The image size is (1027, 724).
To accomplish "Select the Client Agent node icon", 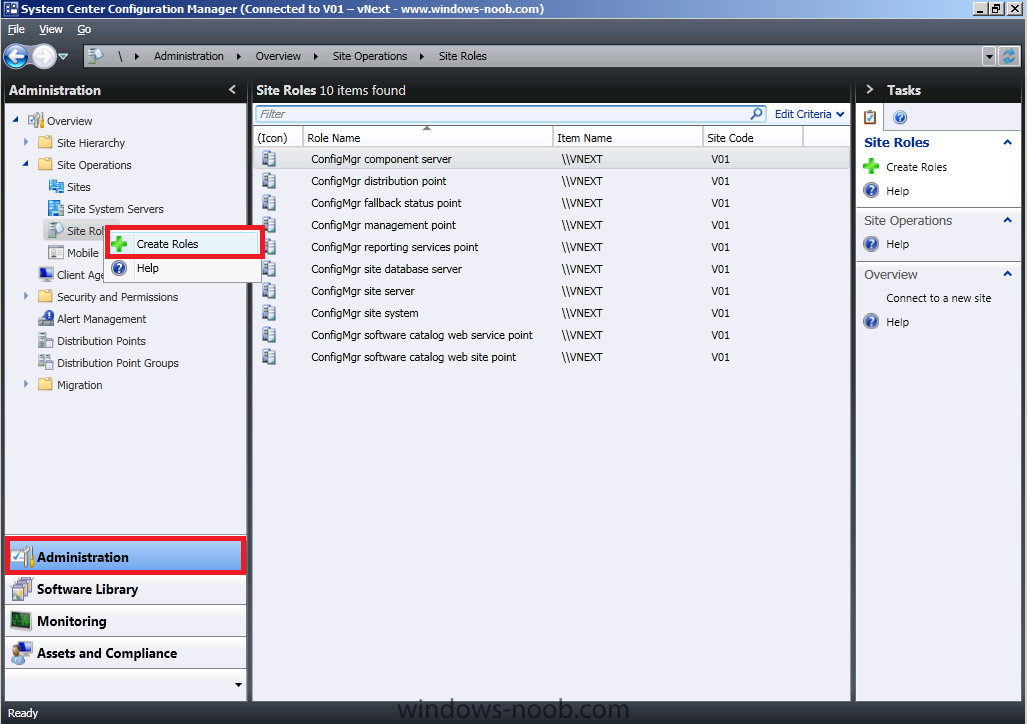I will pos(46,274).
